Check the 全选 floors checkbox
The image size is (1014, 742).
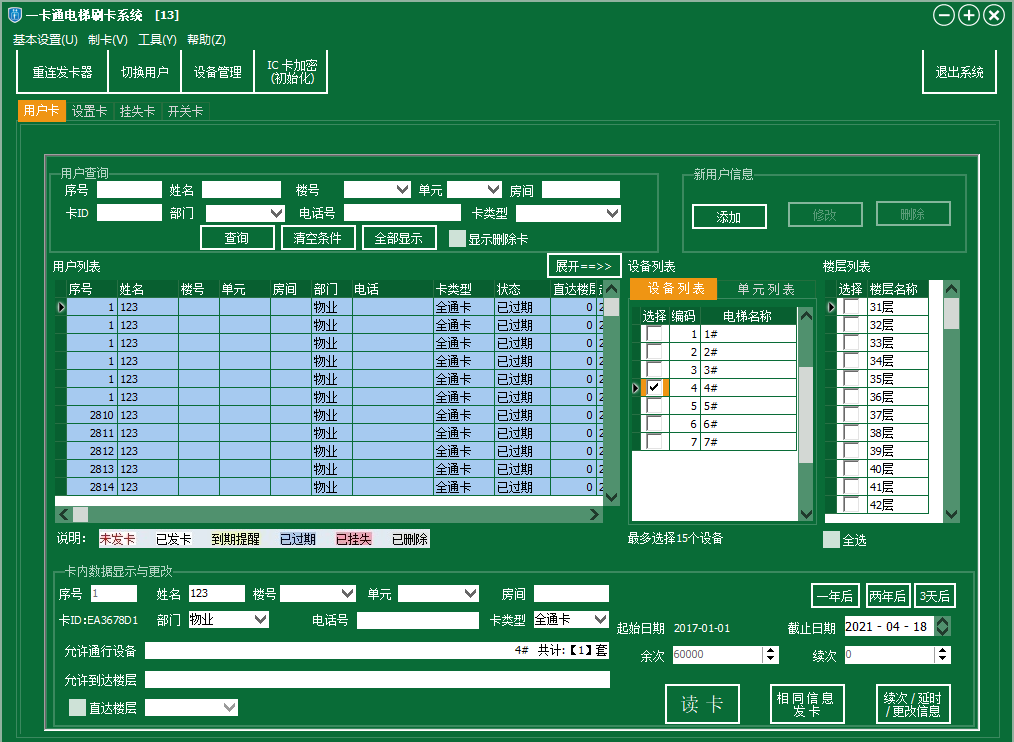[x=831, y=540]
